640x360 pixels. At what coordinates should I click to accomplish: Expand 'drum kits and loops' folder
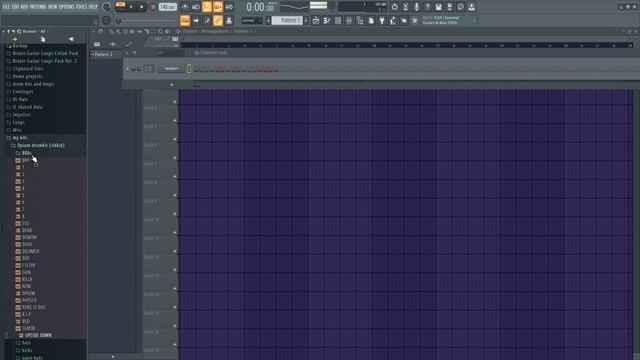click(30, 84)
